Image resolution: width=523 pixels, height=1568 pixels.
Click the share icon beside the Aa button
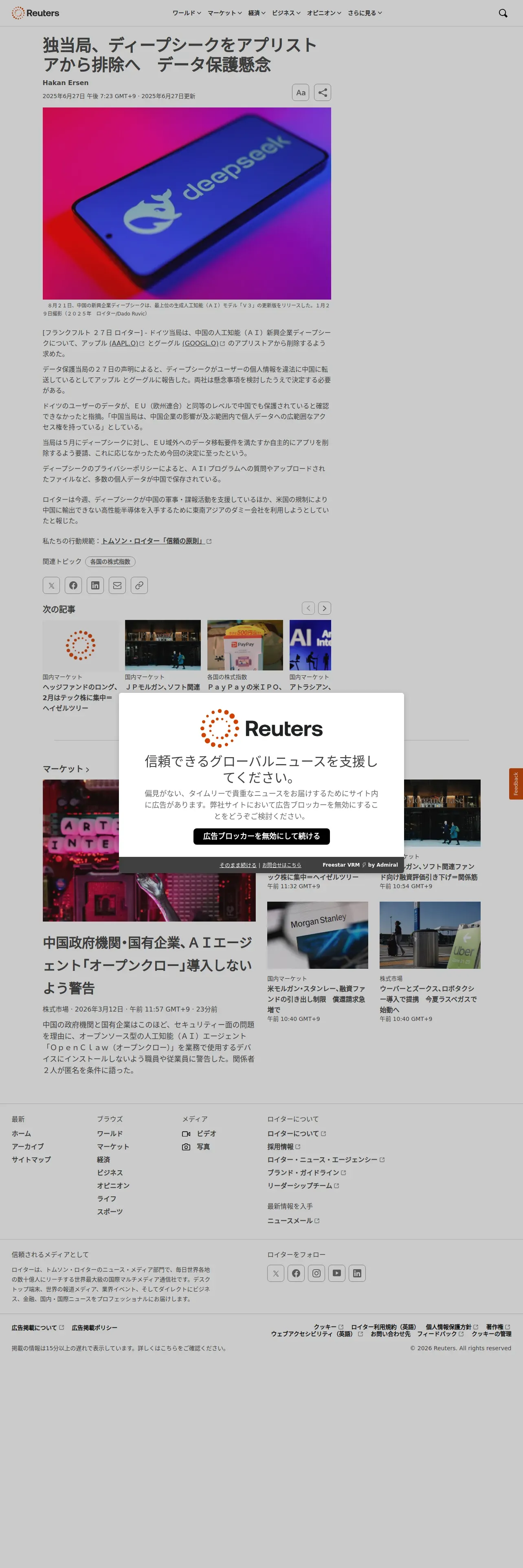click(323, 92)
